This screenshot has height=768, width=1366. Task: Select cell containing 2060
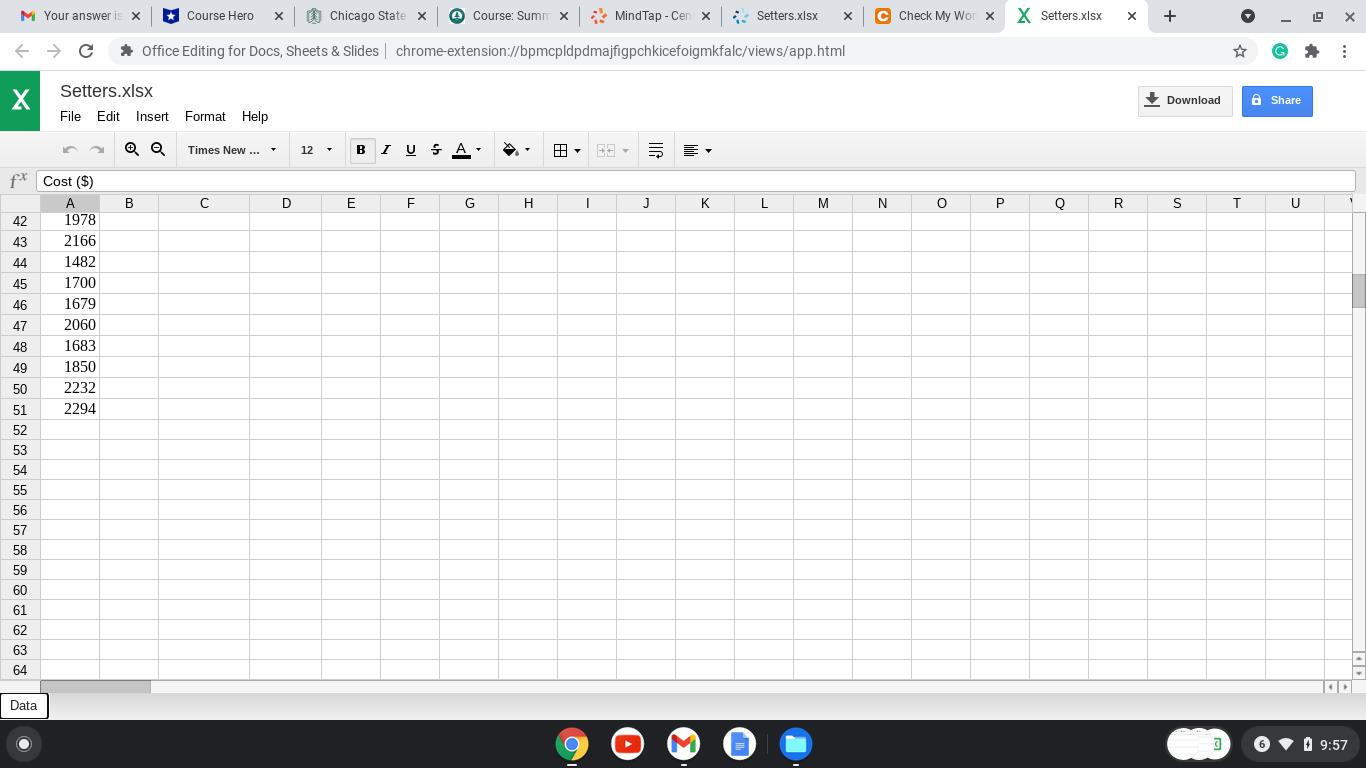(x=70, y=325)
